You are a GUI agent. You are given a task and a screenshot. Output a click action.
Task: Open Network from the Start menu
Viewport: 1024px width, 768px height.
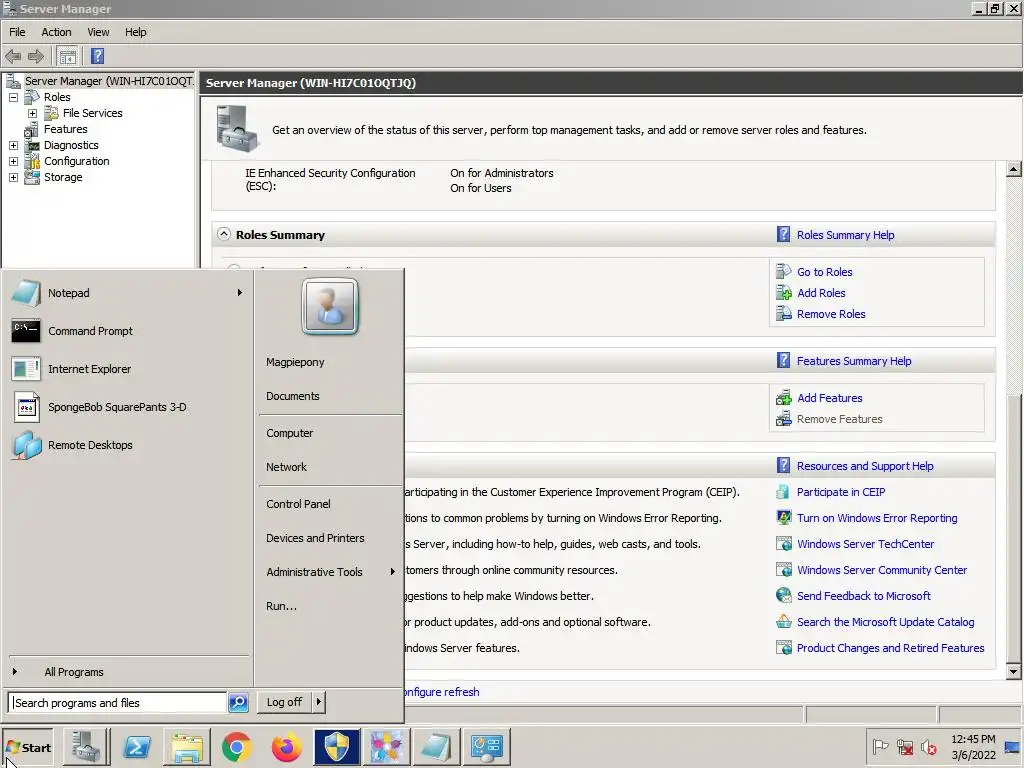[x=286, y=467]
